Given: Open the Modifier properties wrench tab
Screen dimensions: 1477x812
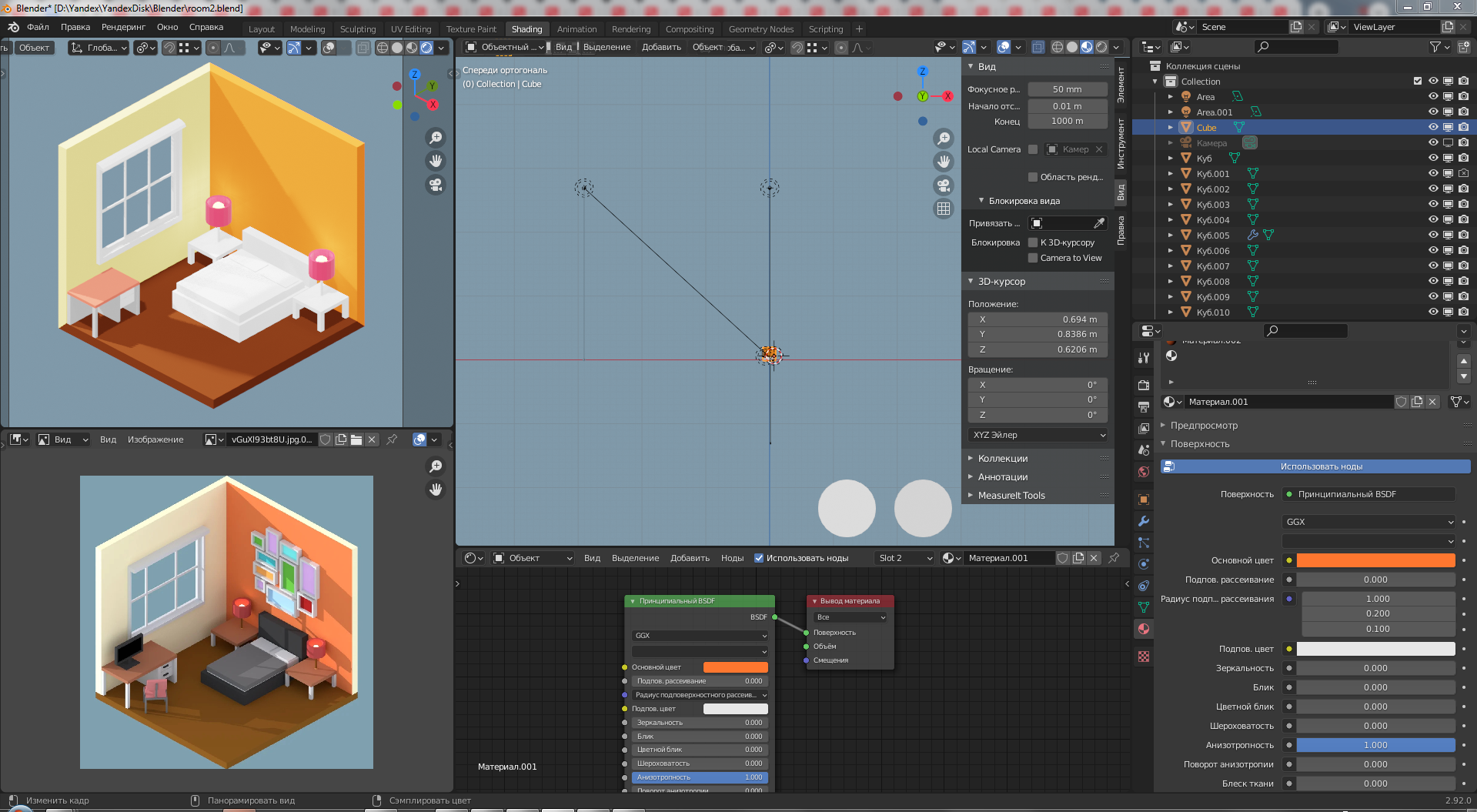Looking at the screenshot, I should [x=1144, y=521].
